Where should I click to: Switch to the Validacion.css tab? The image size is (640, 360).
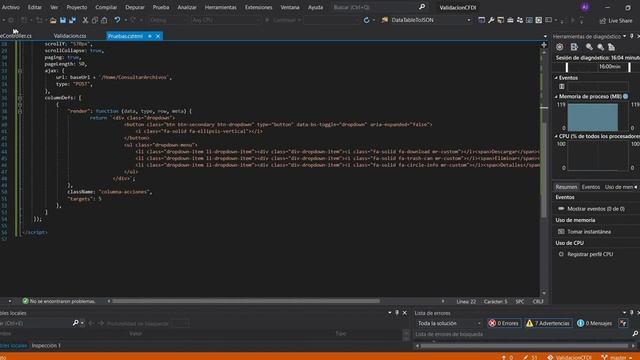[x=70, y=36]
